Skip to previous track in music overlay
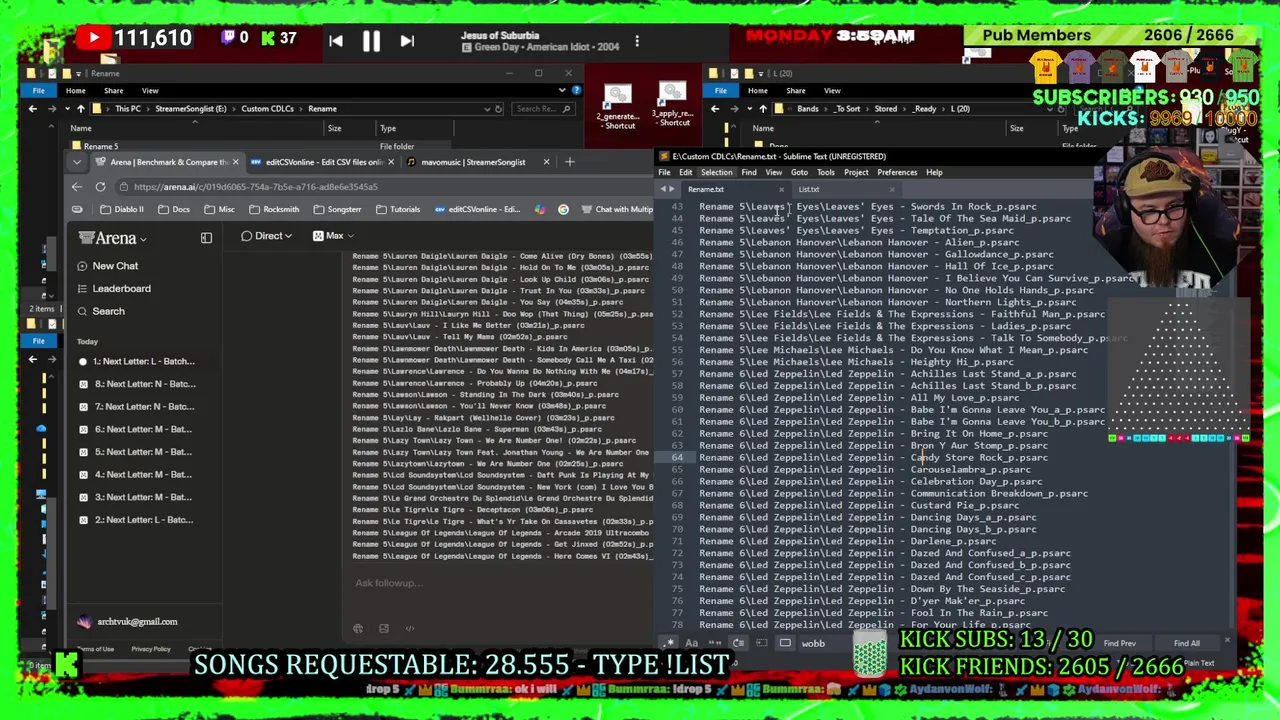The image size is (1280, 720). tap(336, 41)
